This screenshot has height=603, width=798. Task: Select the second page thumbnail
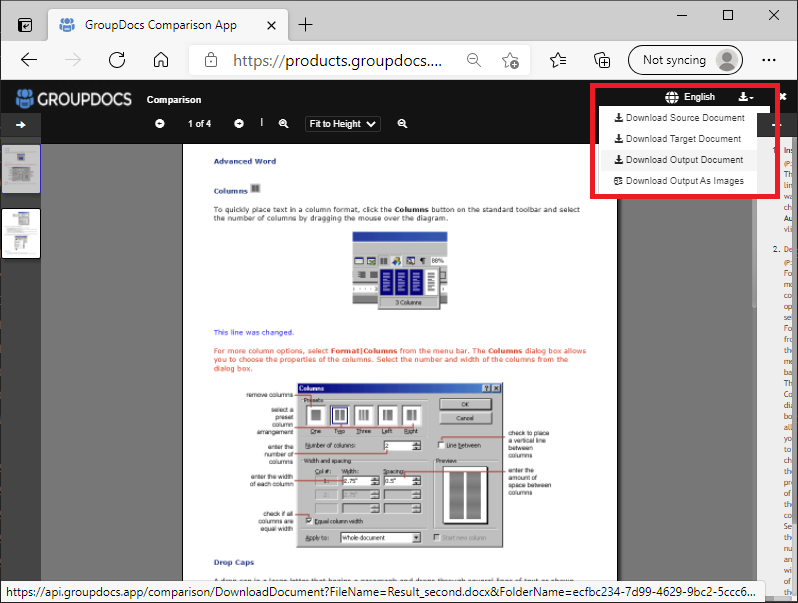pyautogui.click(x=21, y=233)
